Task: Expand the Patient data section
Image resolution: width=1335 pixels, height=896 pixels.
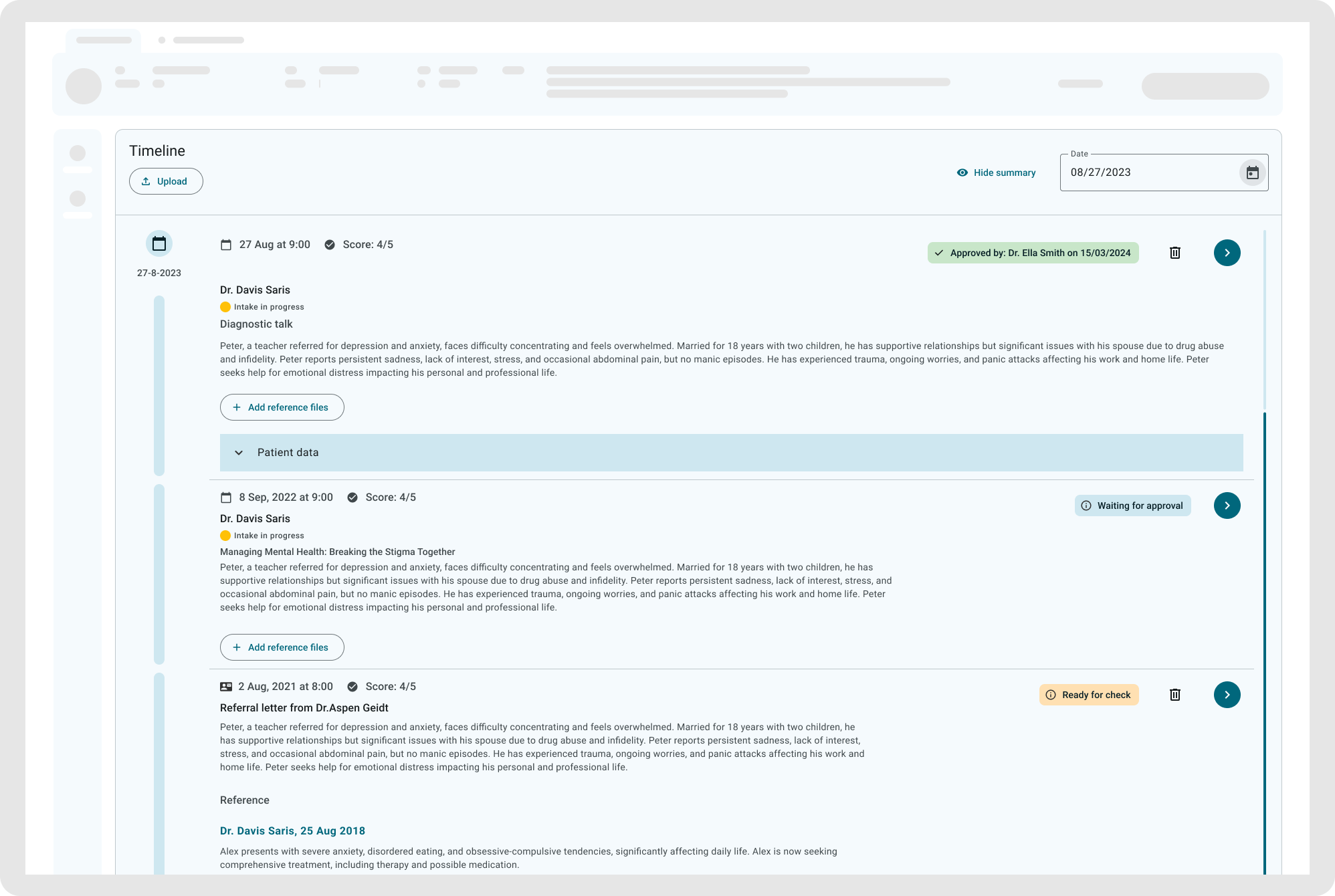Action: [x=239, y=452]
